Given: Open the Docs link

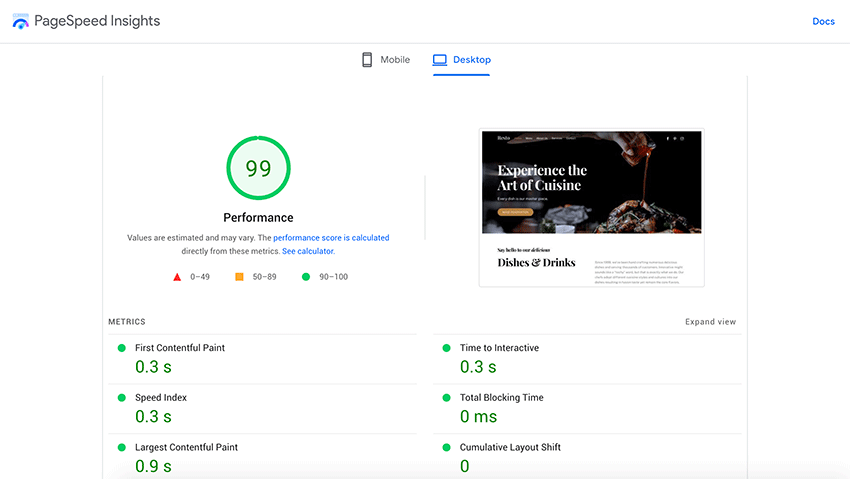Looking at the screenshot, I should pos(823,21).
